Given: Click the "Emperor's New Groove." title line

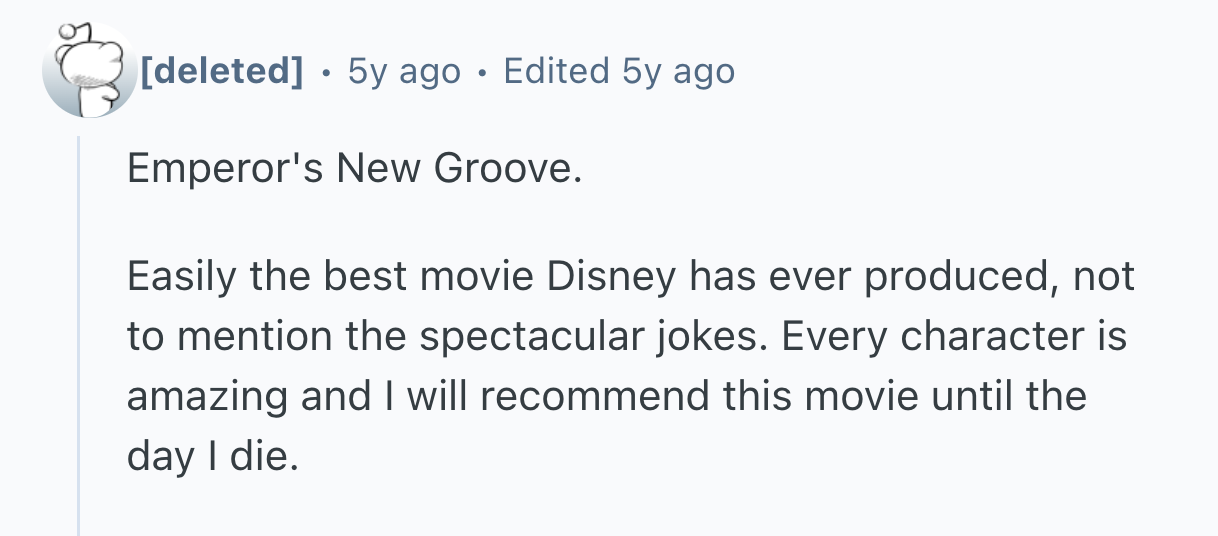Looking at the screenshot, I should 353,169.
